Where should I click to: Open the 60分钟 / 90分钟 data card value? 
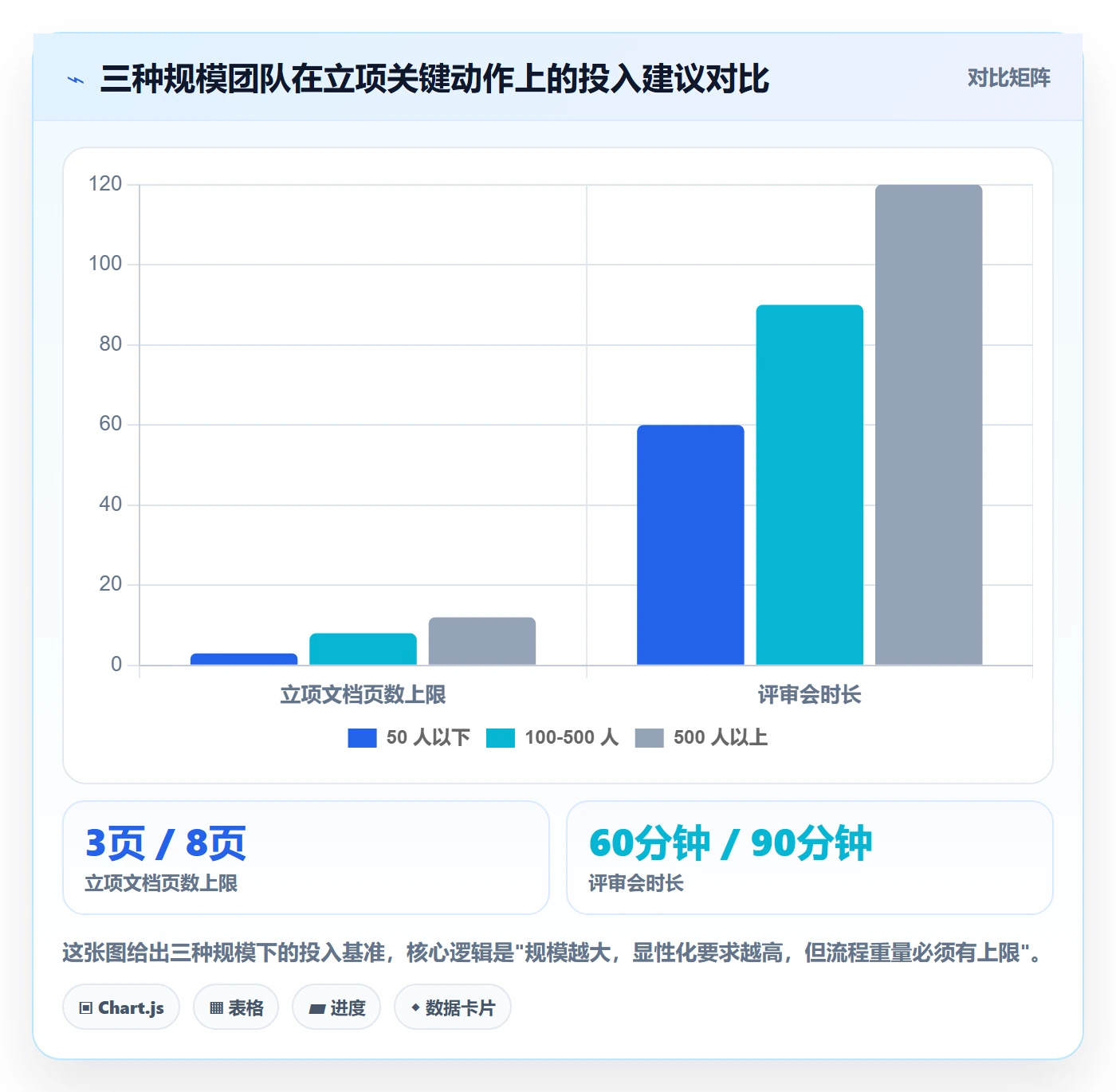point(730,843)
